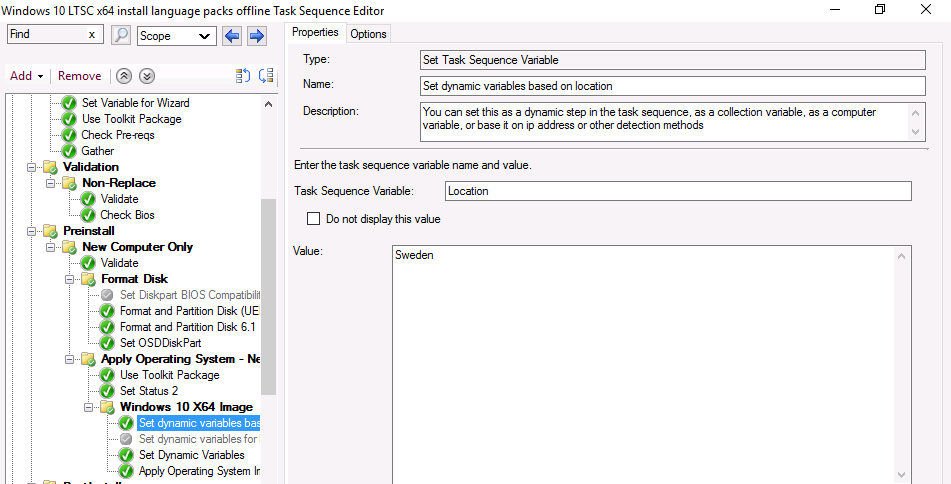The width and height of the screenshot is (951, 484).
Task: Switch to the Options tab
Action: [368, 34]
